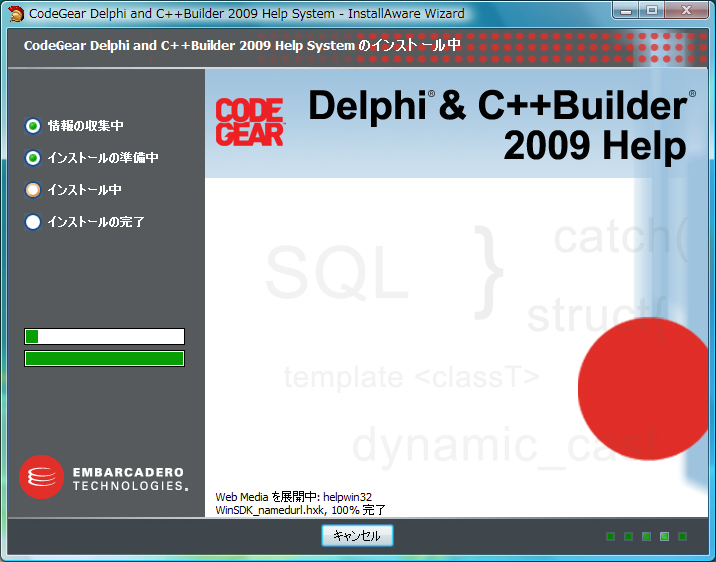716x562 pixels.
Task: Close the InstallAware Wizard window
Action: tap(686, 11)
